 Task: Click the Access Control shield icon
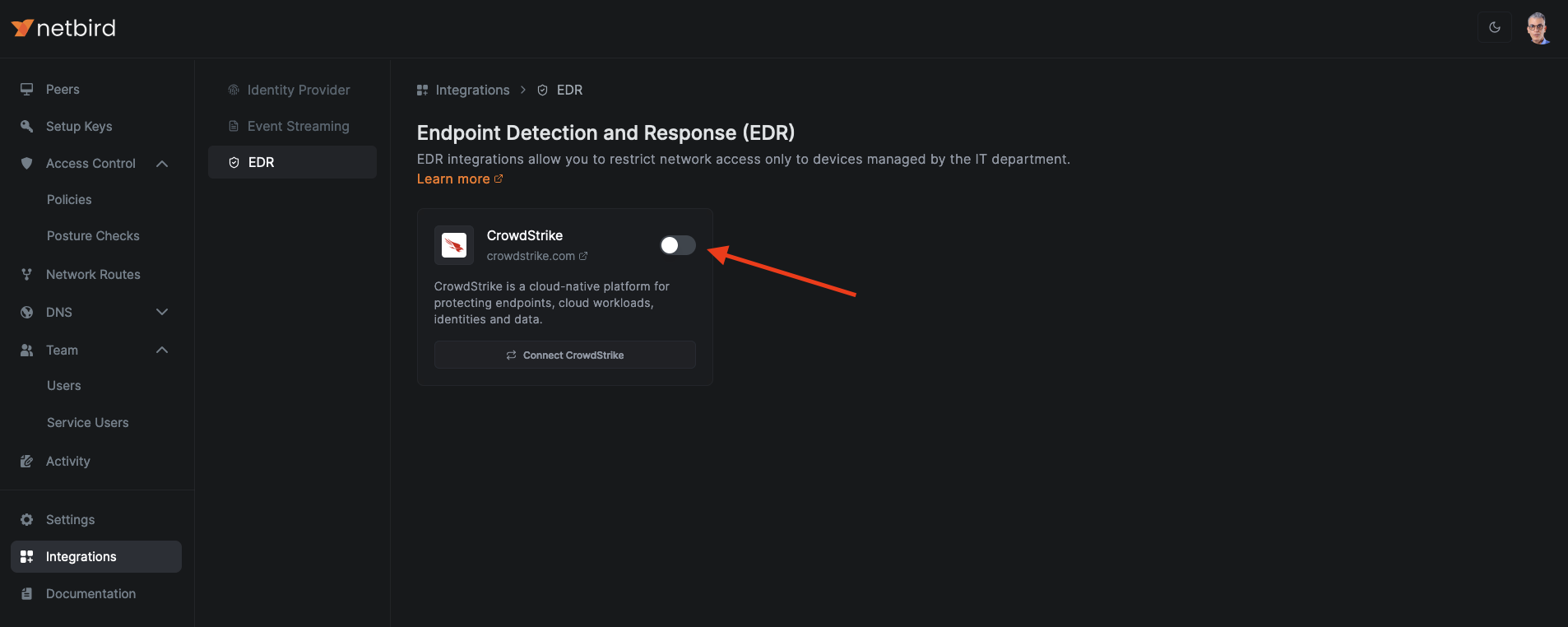pos(27,163)
